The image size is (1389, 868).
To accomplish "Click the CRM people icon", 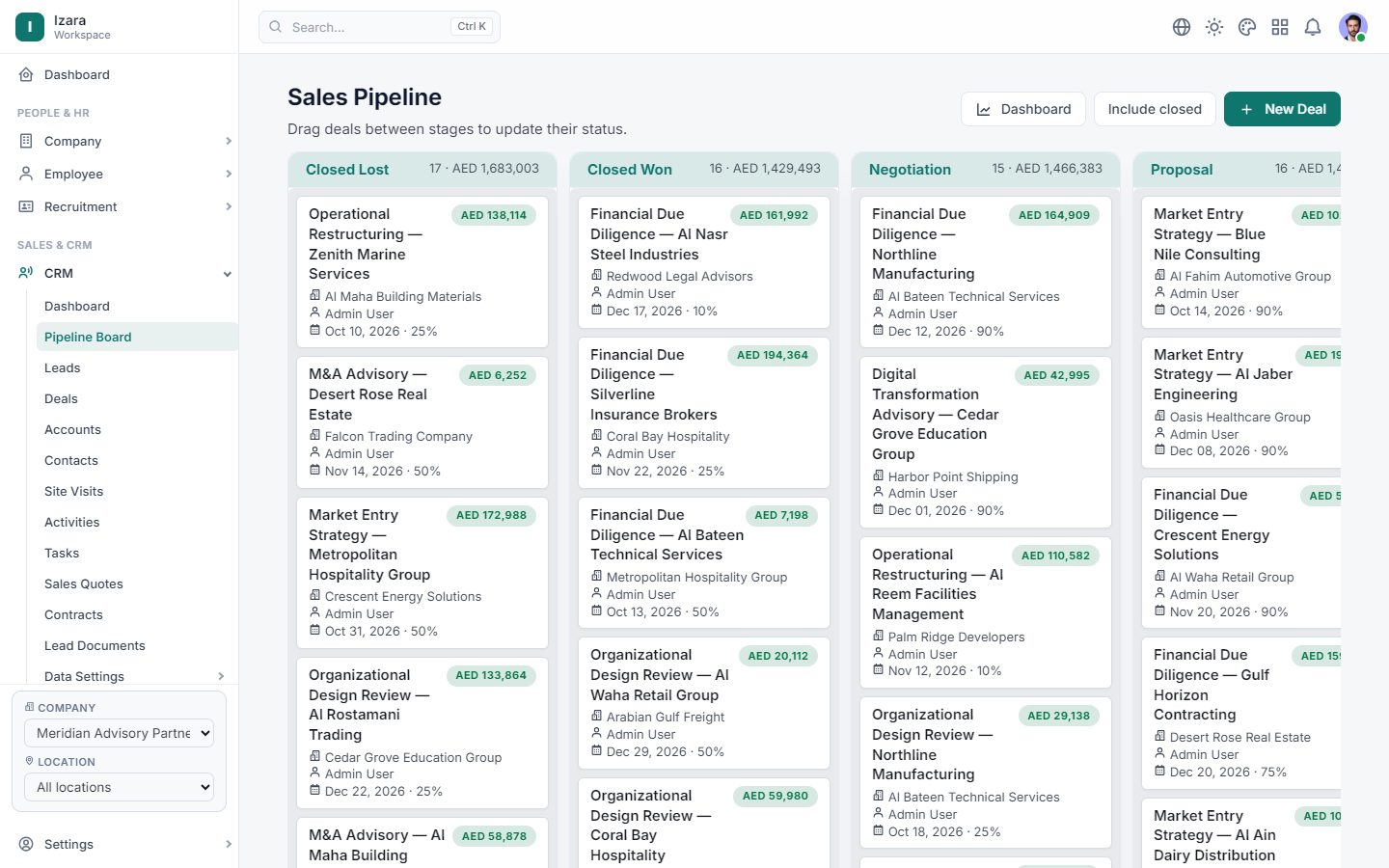I will coord(26,273).
